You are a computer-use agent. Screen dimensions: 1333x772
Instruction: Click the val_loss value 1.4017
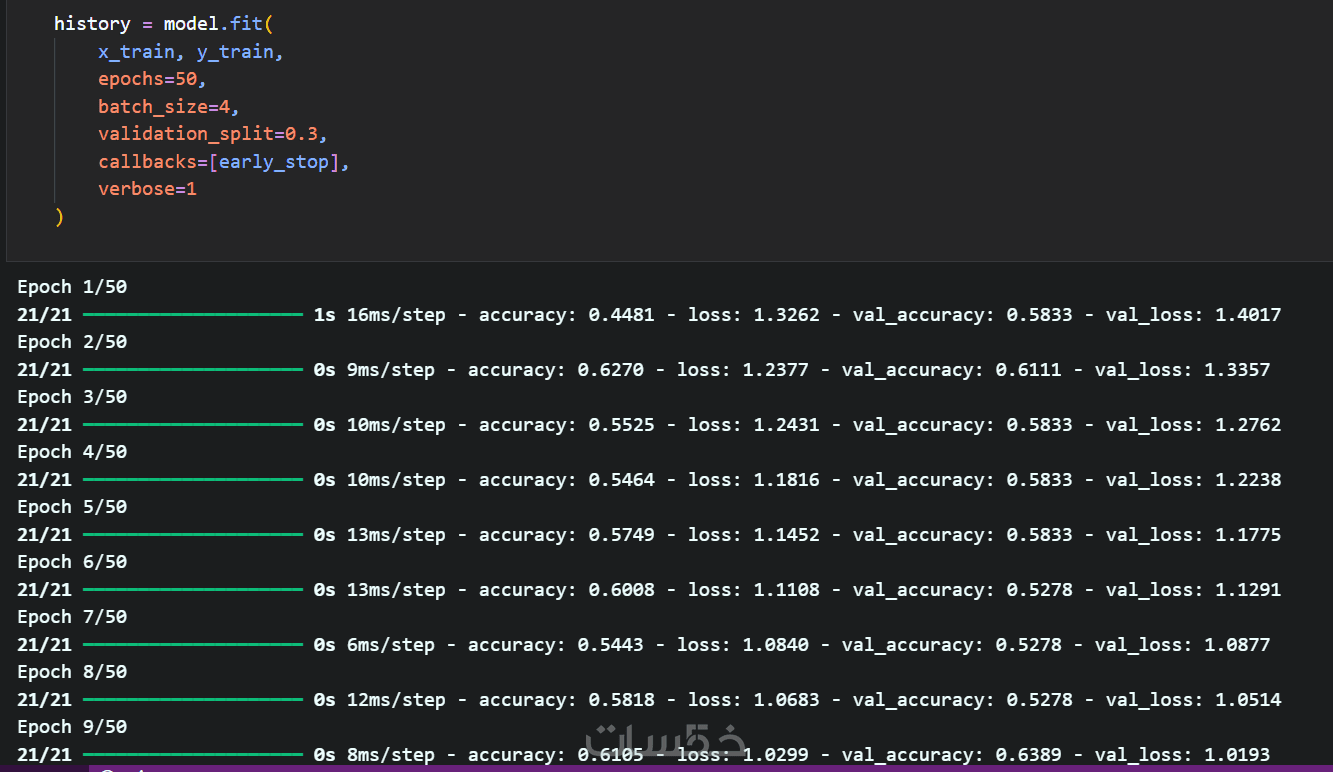(x=1248, y=315)
